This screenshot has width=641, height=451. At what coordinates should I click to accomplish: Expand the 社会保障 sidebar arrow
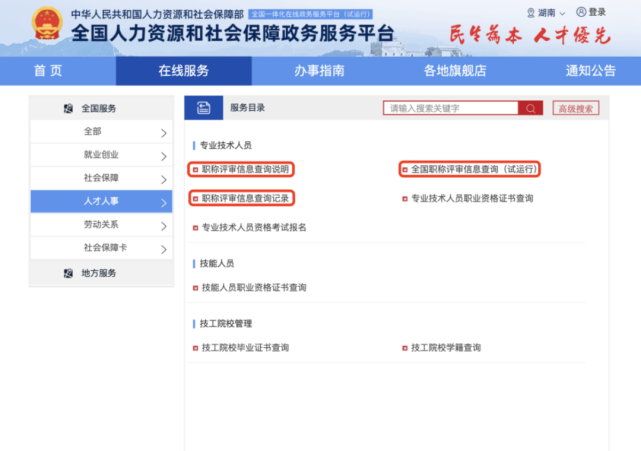coord(164,178)
